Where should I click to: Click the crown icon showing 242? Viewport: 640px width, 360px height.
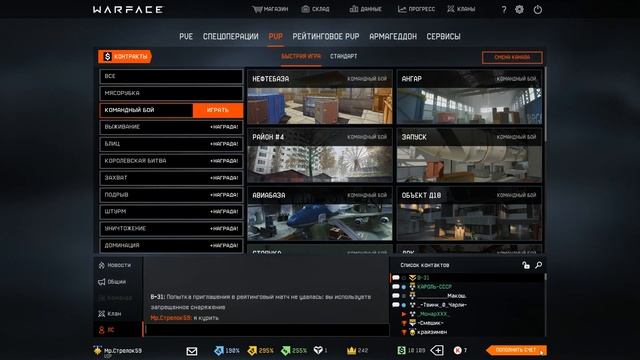coord(351,350)
